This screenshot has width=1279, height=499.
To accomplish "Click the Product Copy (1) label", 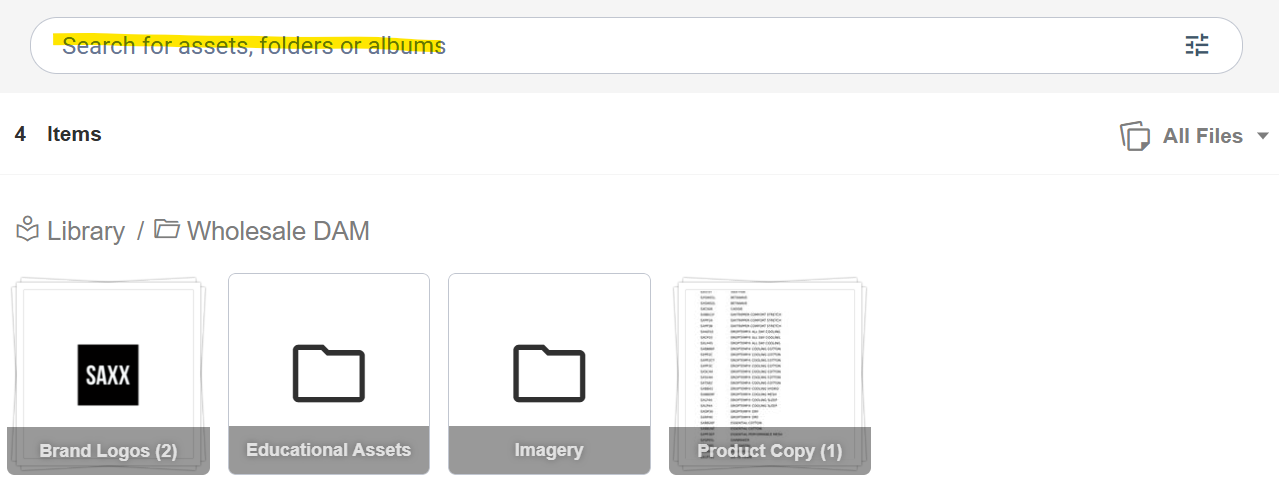I will (x=769, y=451).
